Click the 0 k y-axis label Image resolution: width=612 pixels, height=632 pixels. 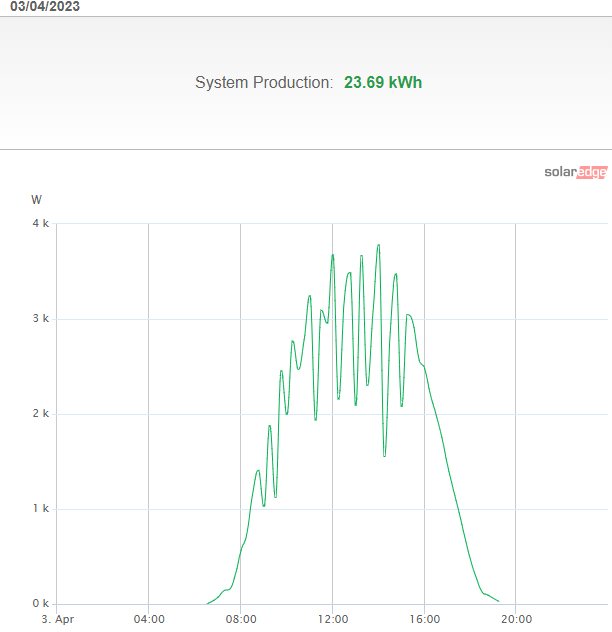(41, 603)
